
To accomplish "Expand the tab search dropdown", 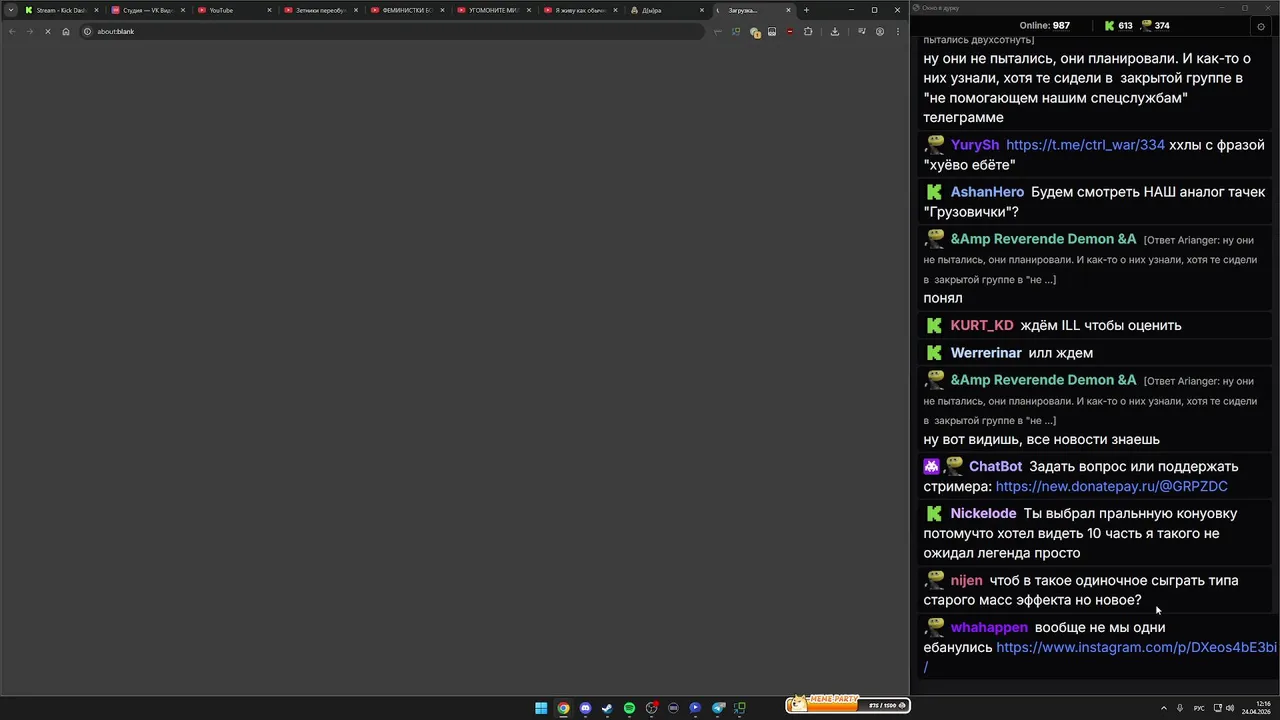I will pyautogui.click(x=11, y=10).
